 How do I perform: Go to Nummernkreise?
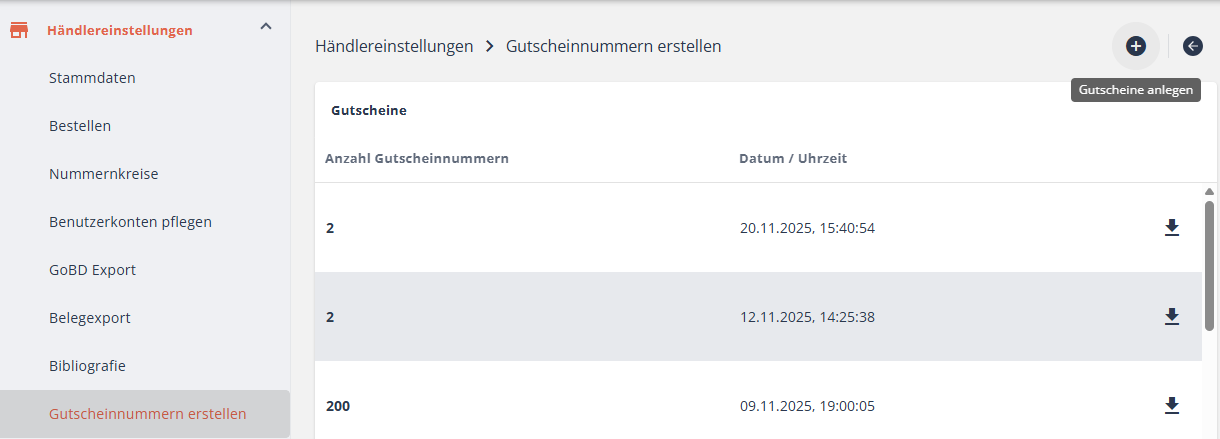[103, 174]
